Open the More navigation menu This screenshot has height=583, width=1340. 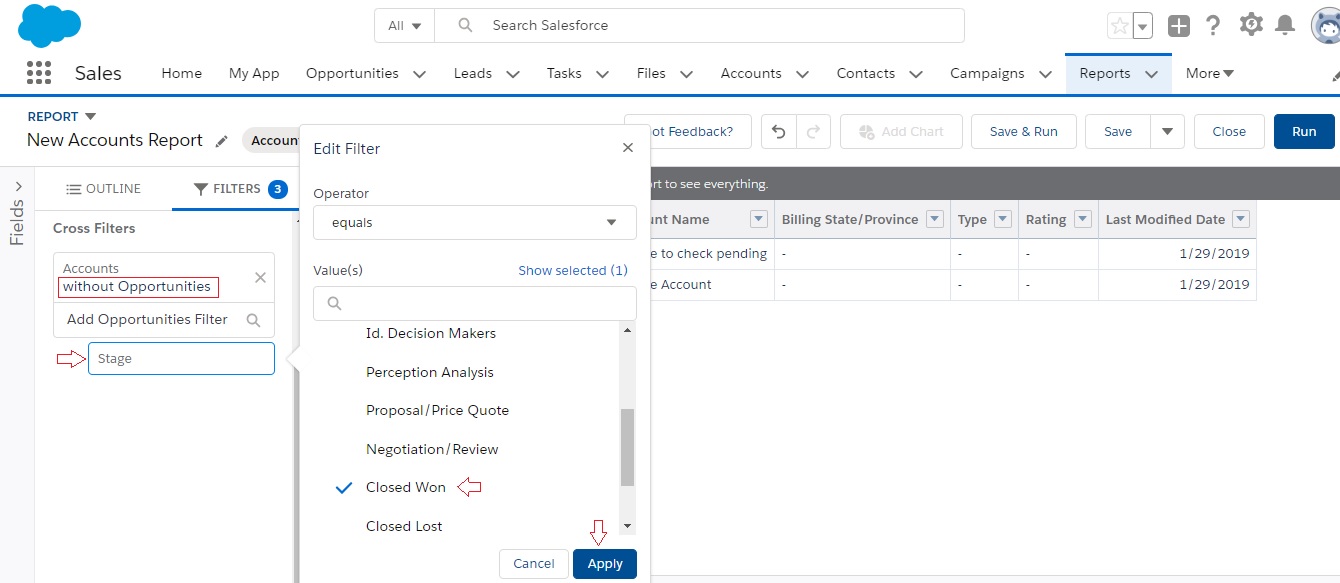[1210, 73]
